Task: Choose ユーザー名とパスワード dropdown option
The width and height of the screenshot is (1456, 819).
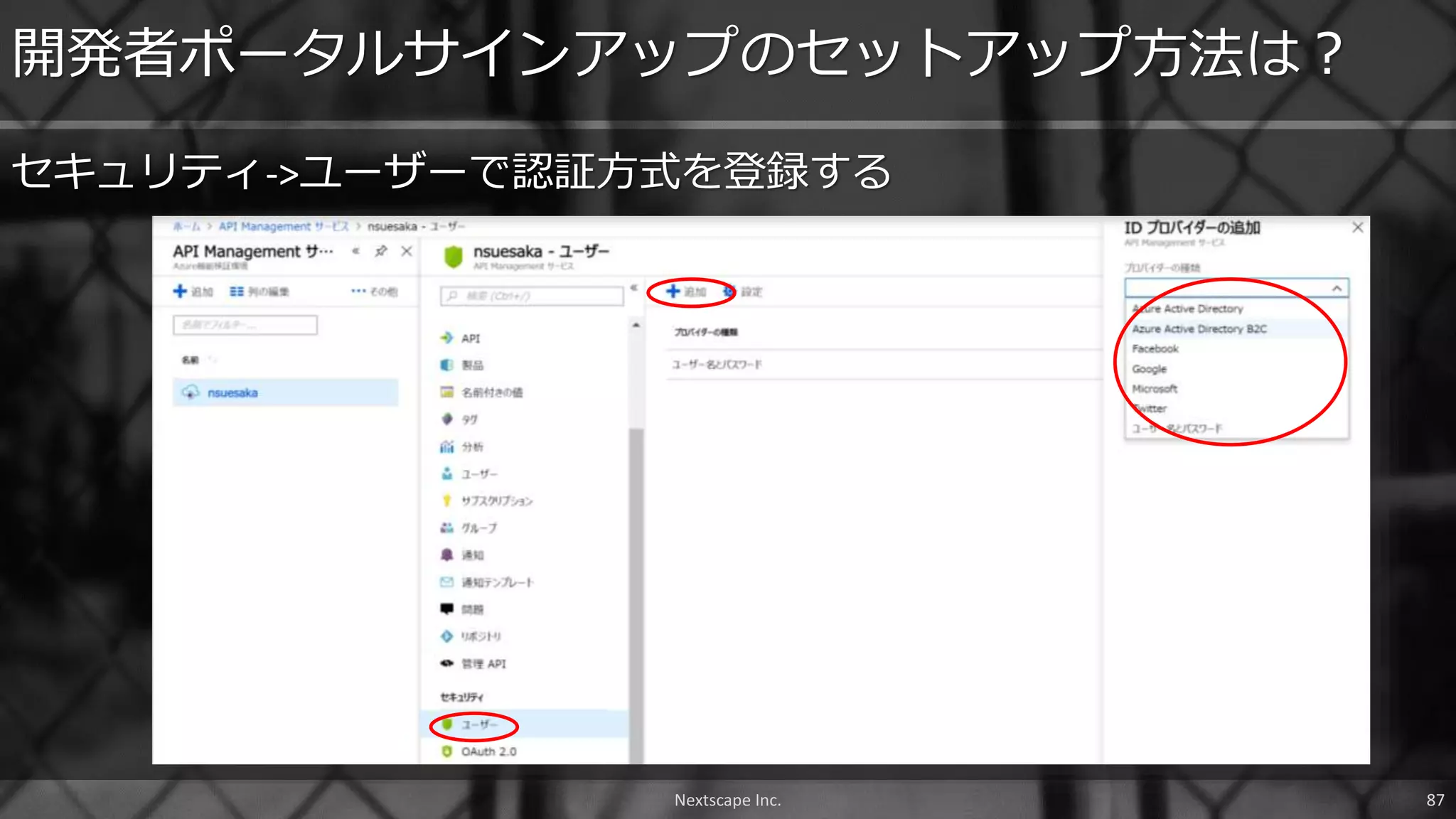Action: click(1236, 429)
